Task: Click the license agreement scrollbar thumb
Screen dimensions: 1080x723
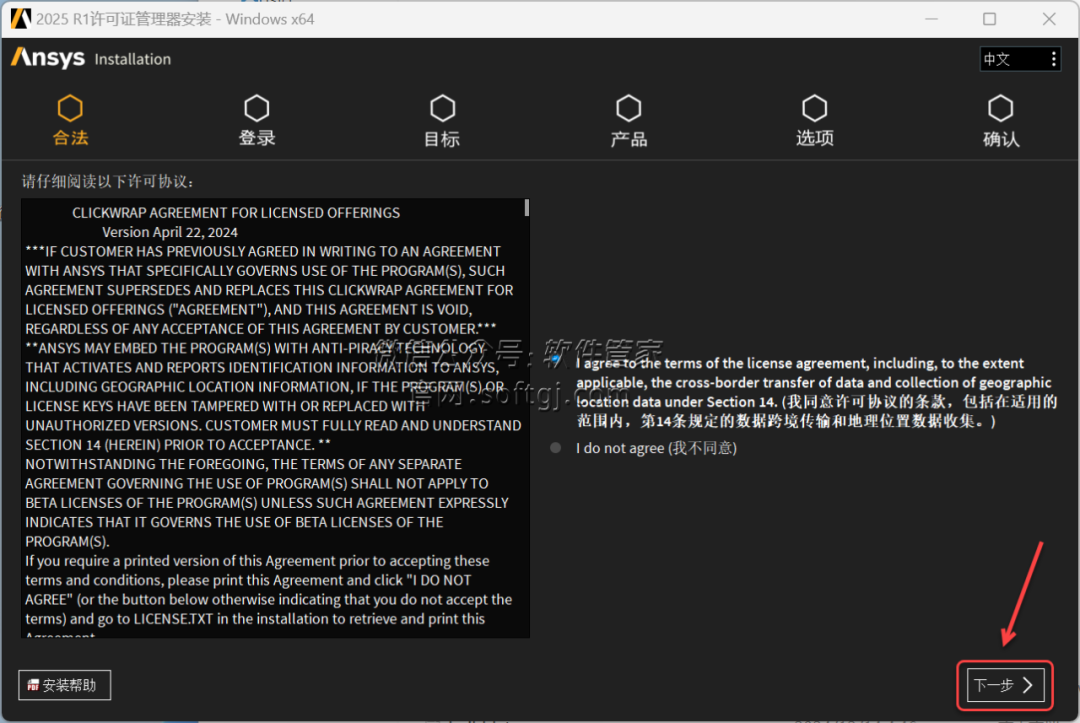Action: 527,207
